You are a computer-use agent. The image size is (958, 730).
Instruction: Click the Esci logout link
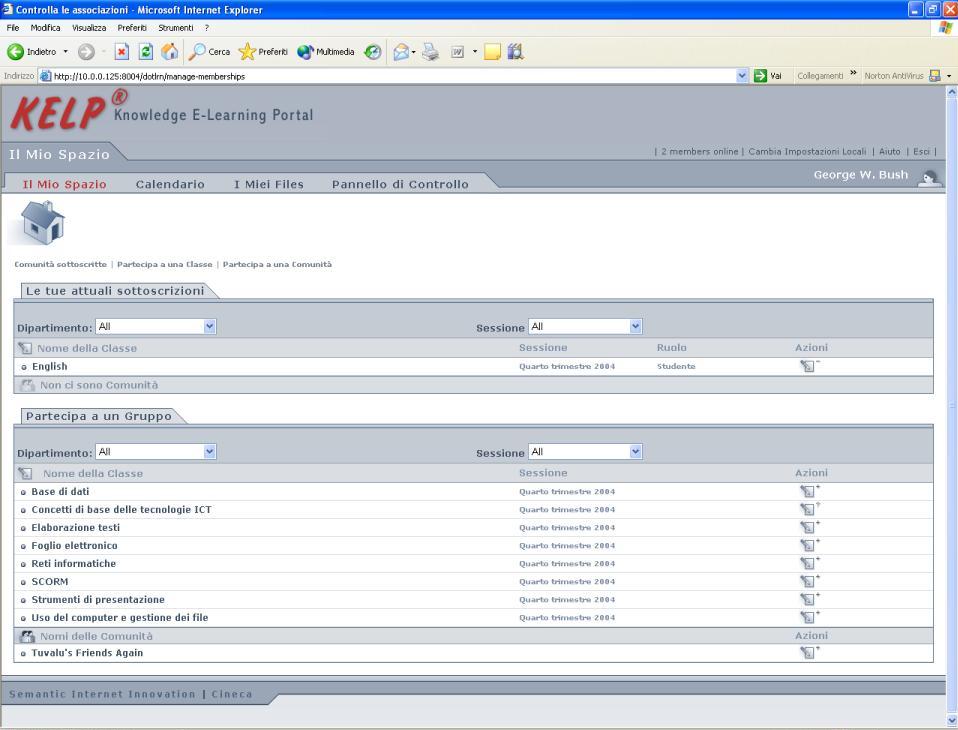coord(920,151)
